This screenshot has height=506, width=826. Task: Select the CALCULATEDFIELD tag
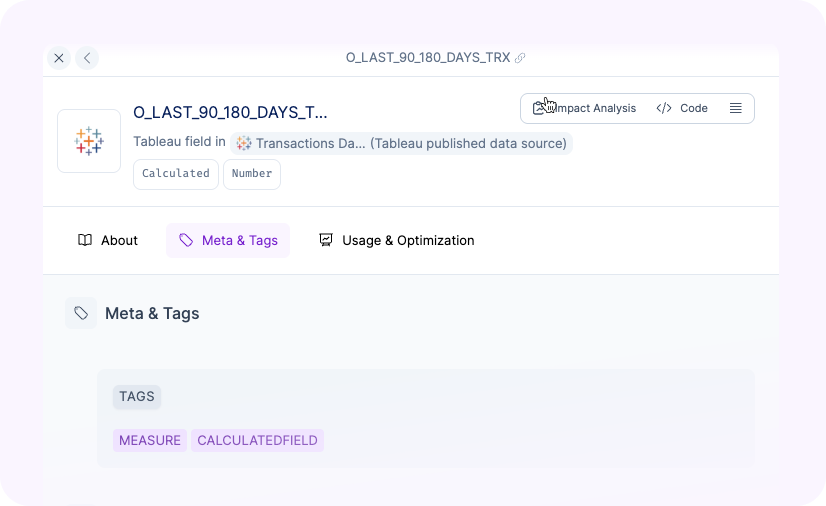pos(257,440)
